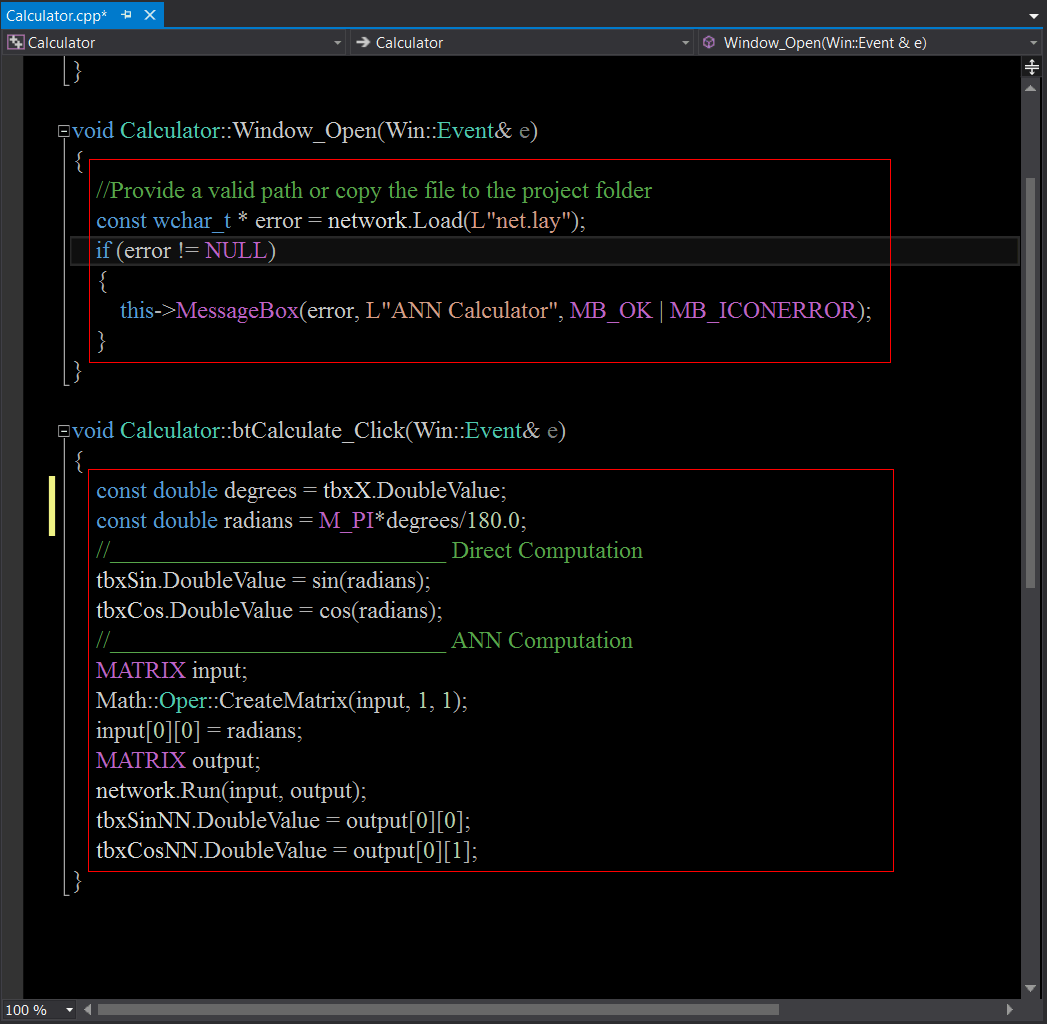Image resolution: width=1047 pixels, height=1024 pixels.
Task: Click the "MB_OK" constant
Action: tap(611, 311)
